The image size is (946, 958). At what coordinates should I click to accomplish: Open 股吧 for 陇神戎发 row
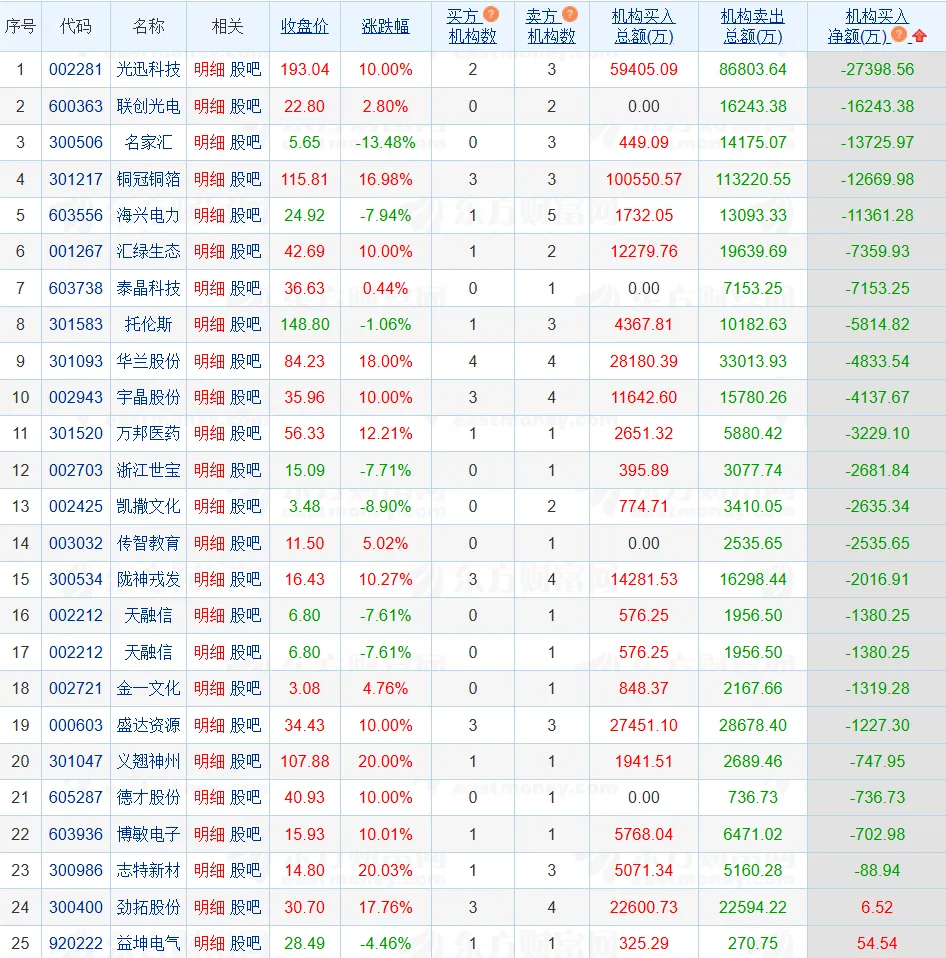point(246,579)
